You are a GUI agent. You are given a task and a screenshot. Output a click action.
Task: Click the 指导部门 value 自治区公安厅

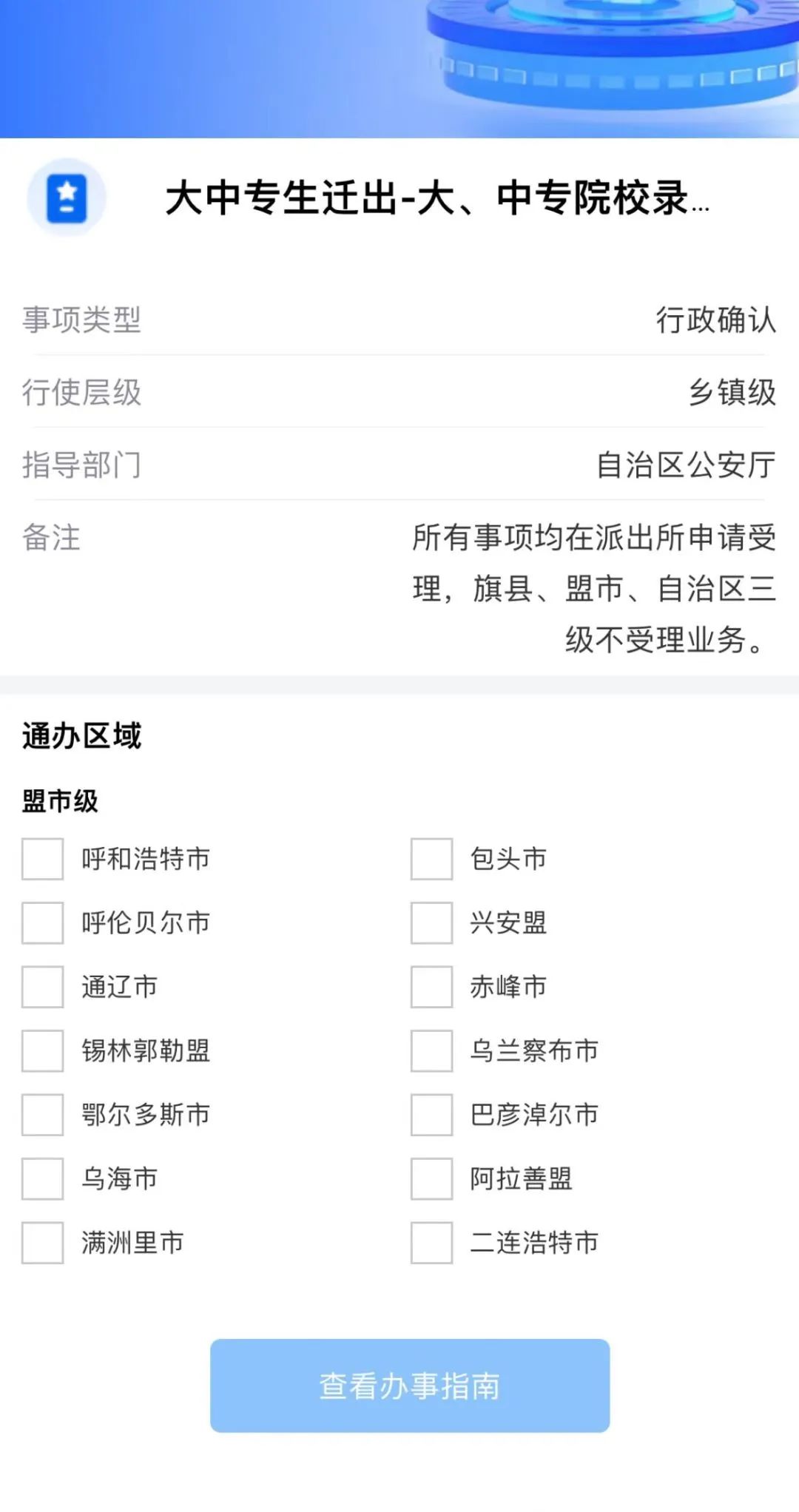tap(684, 466)
